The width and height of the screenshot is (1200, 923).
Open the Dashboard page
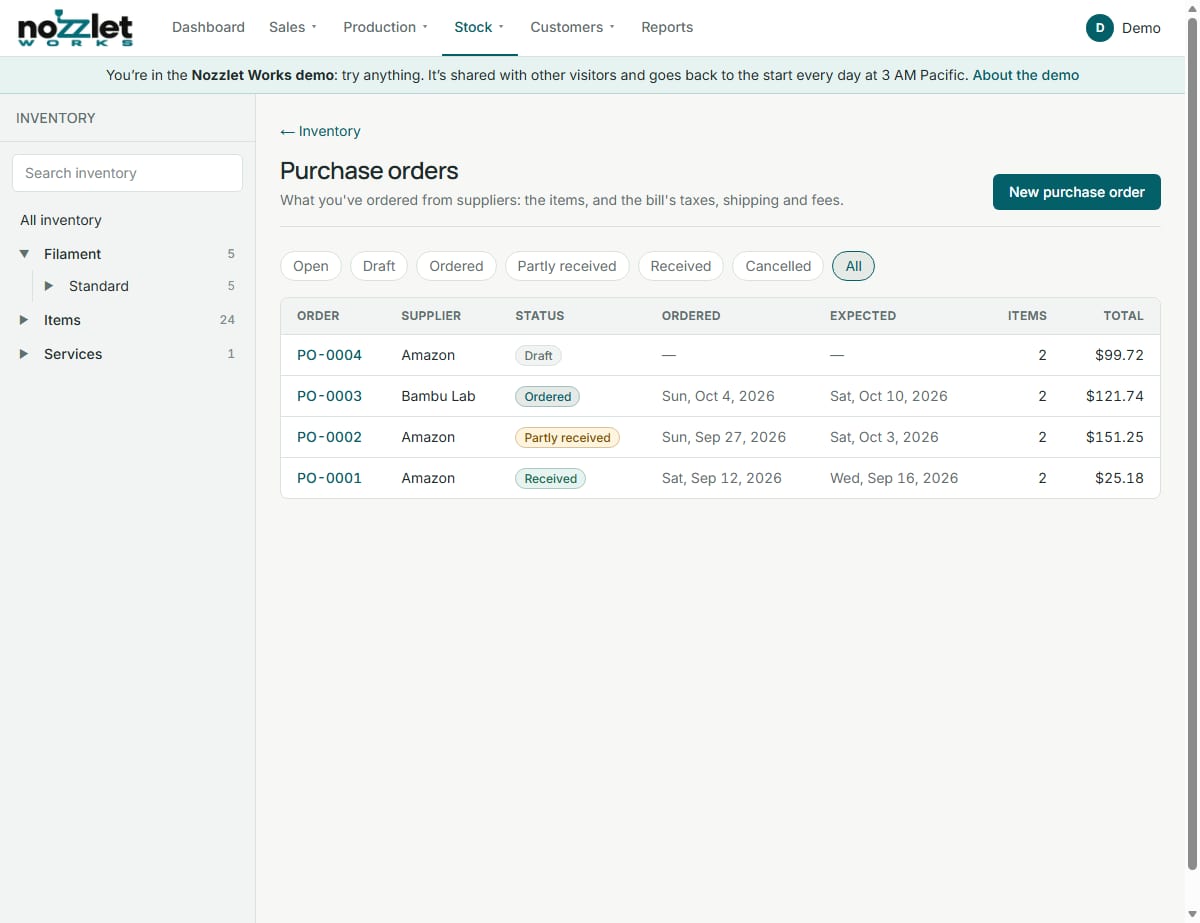coord(208,27)
